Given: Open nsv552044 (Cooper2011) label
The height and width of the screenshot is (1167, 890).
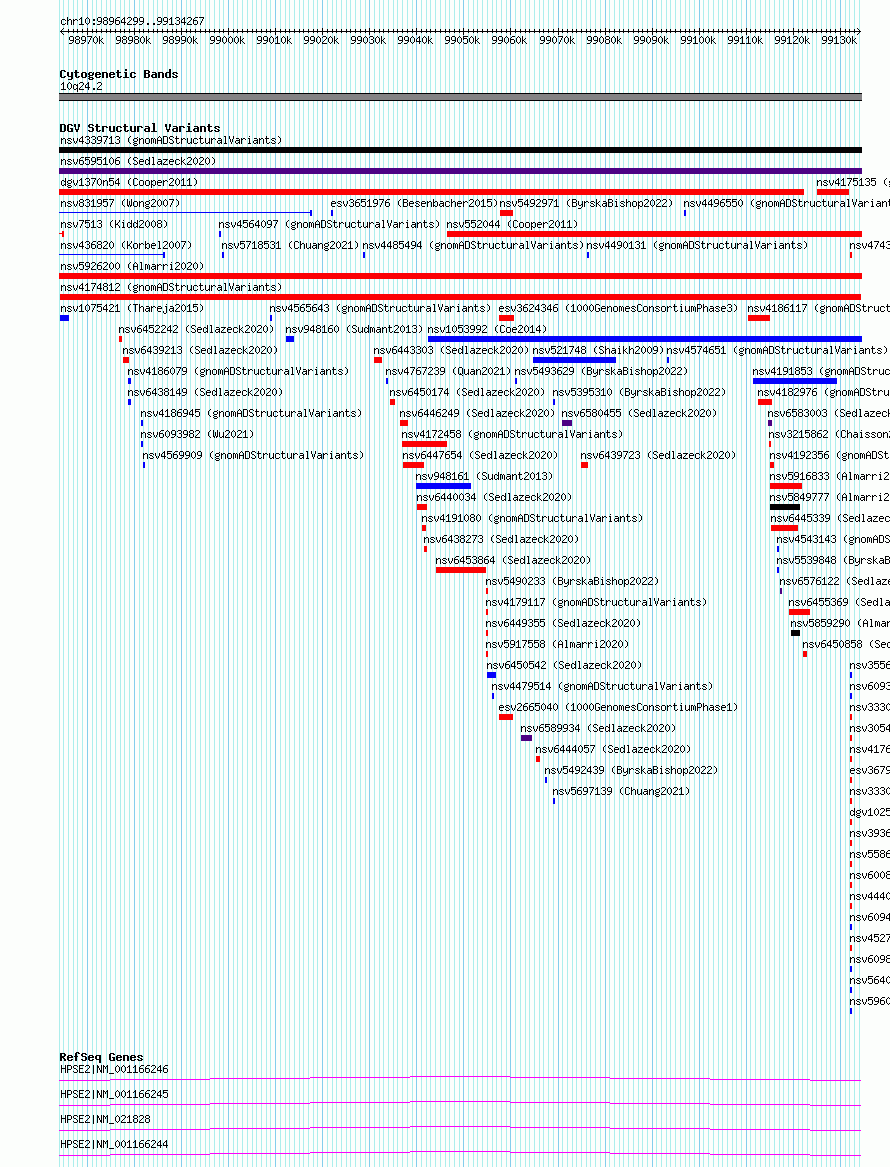Looking at the screenshot, I should (512, 223).
